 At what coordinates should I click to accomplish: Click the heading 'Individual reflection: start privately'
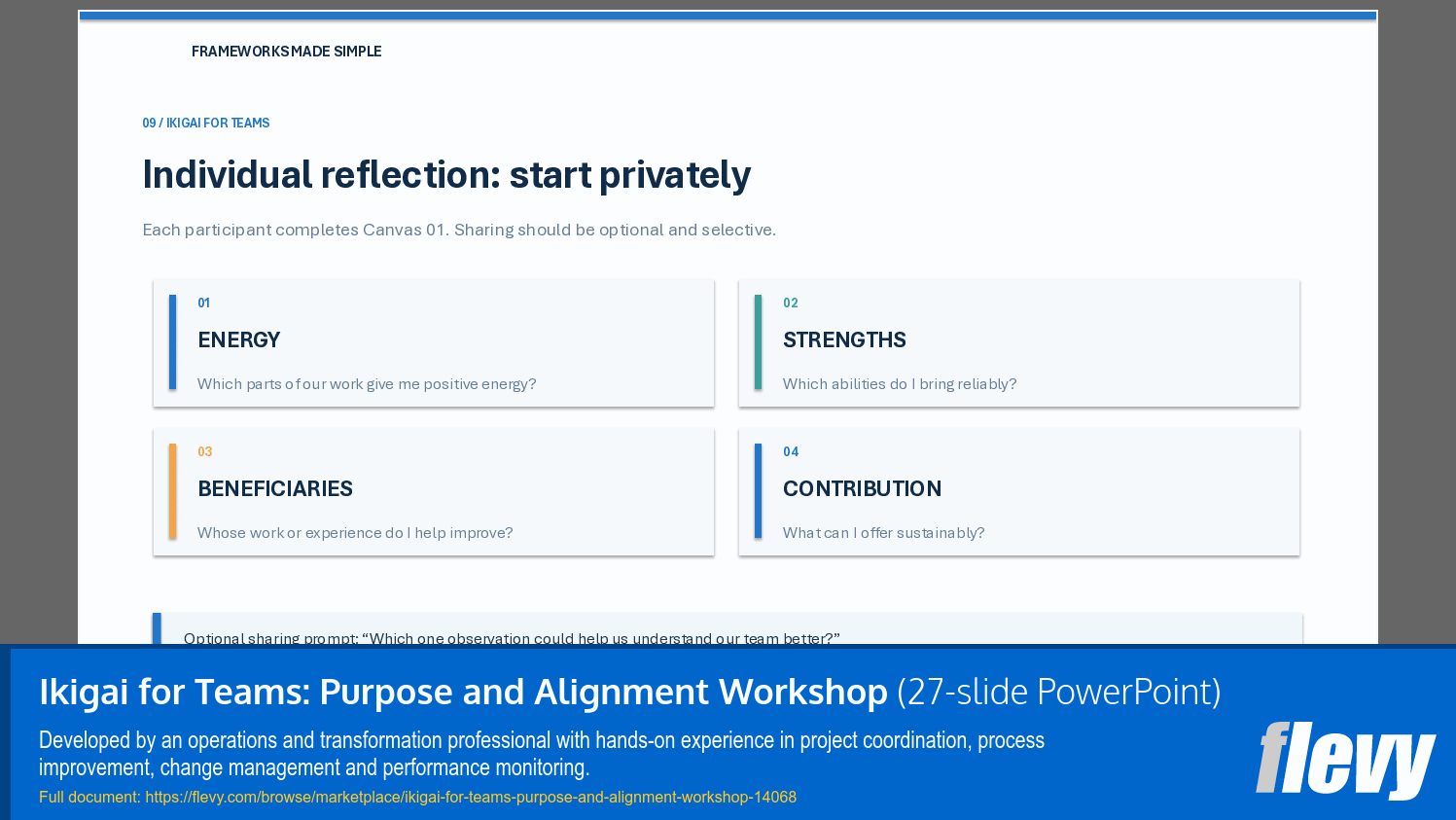point(446,175)
